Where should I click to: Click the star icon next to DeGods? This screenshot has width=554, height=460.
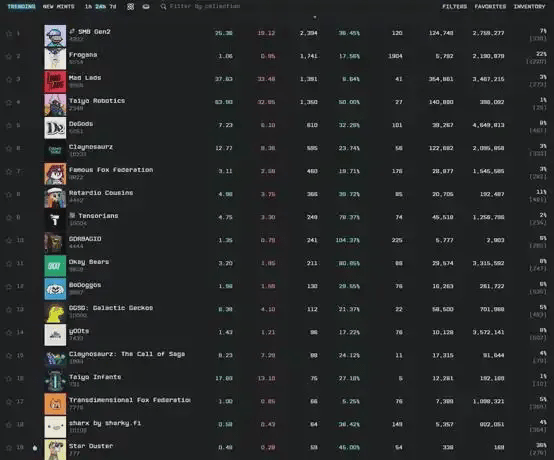tap(9, 126)
